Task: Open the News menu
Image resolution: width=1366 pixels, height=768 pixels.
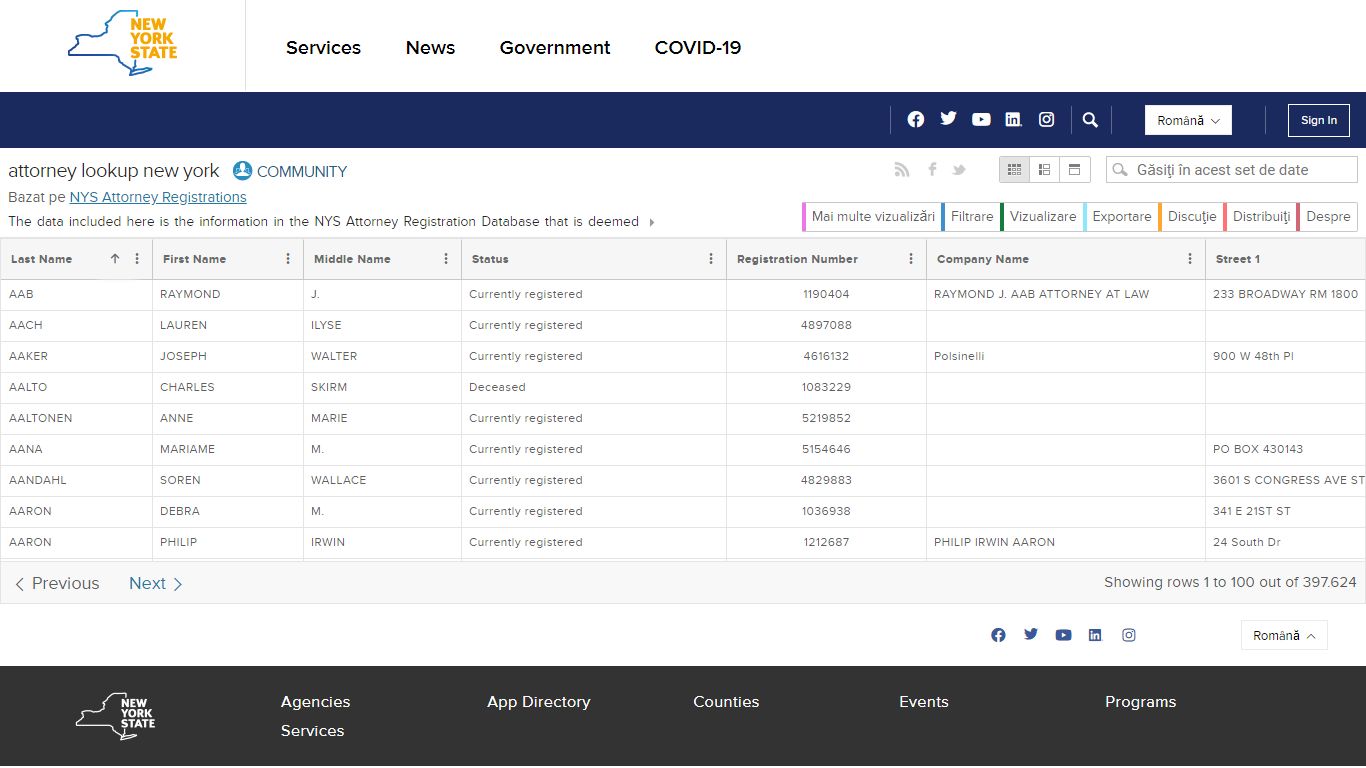Action: click(430, 47)
